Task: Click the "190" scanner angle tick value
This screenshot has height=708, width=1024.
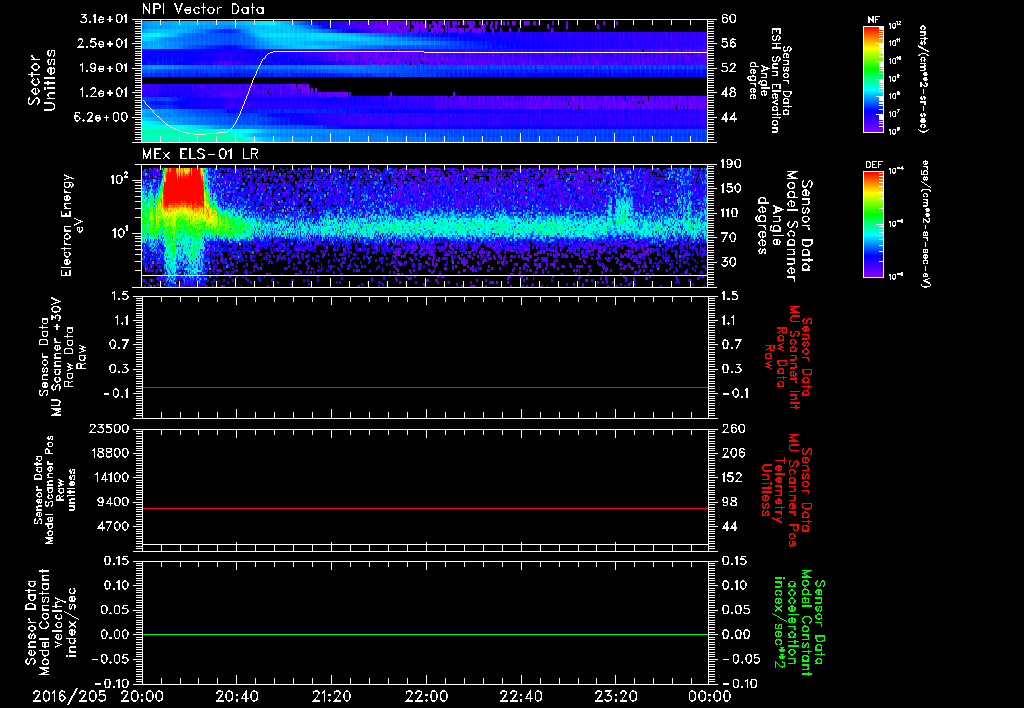Action: (731, 164)
